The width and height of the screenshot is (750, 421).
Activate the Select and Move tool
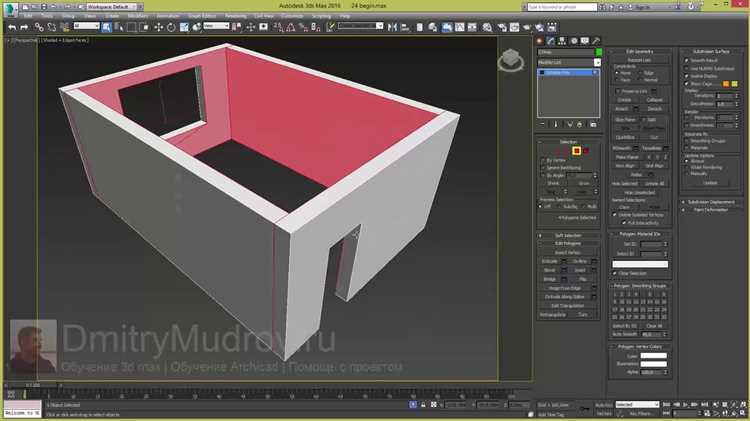pyautogui.click(x=158, y=28)
